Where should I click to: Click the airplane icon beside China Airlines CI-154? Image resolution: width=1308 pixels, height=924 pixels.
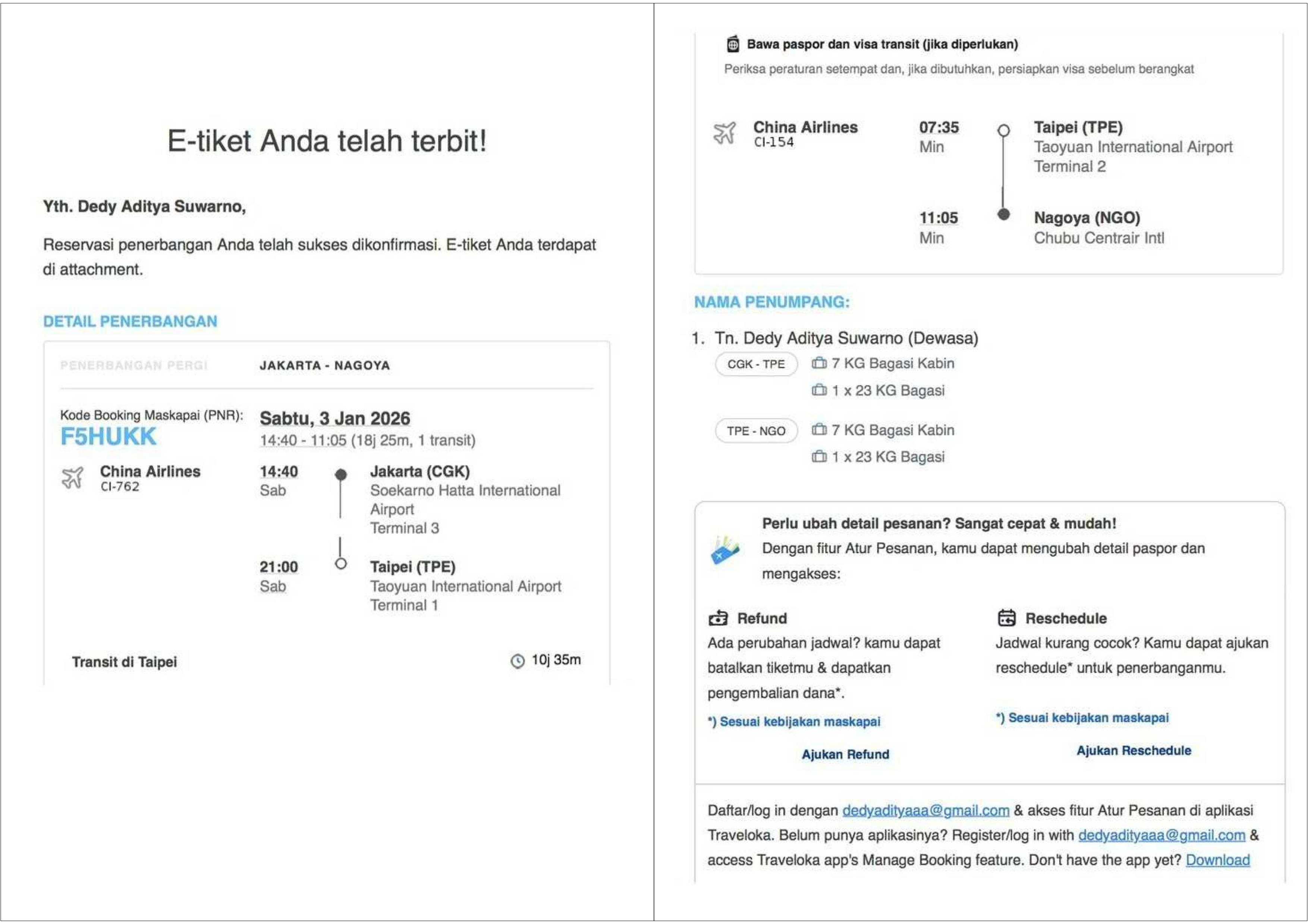click(724, 133)
